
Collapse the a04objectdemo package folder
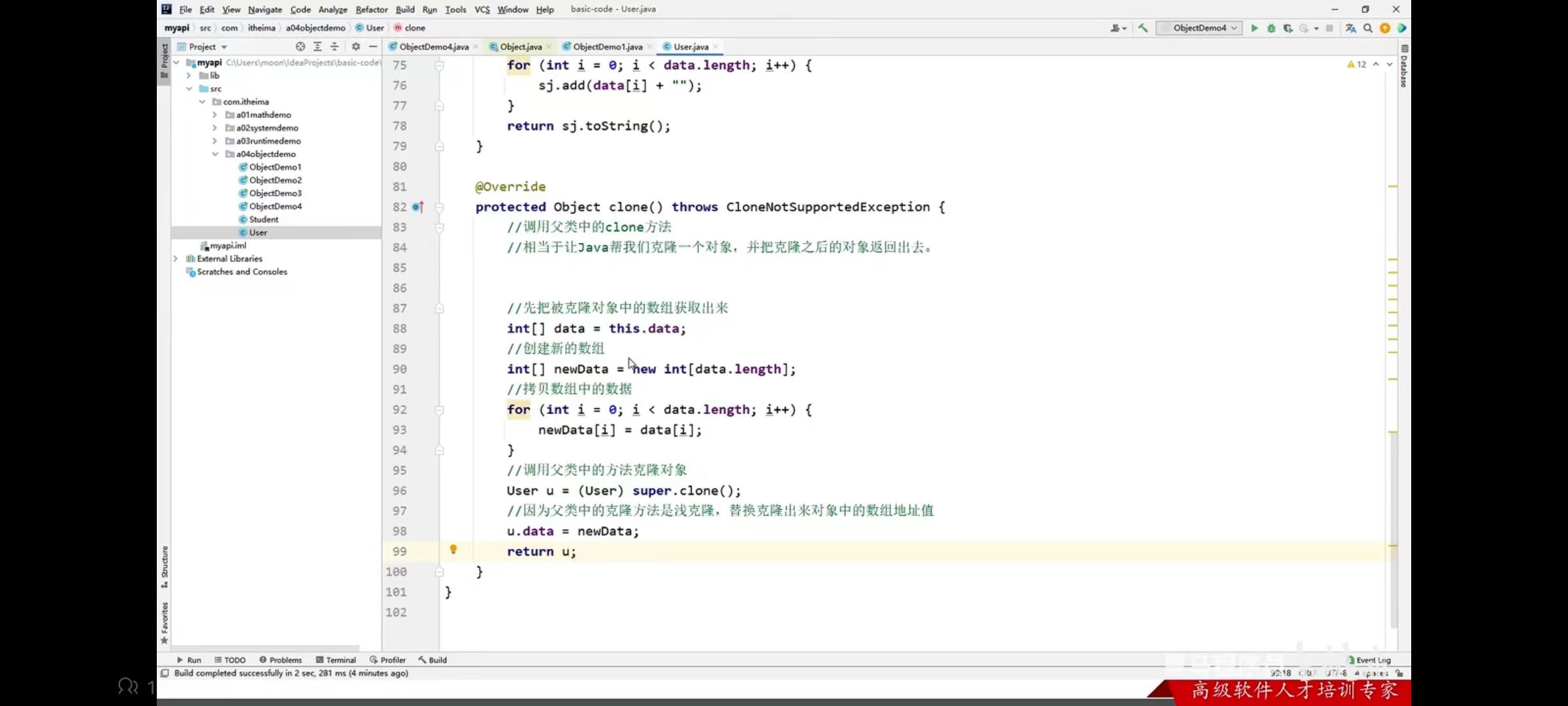[215, 154]
